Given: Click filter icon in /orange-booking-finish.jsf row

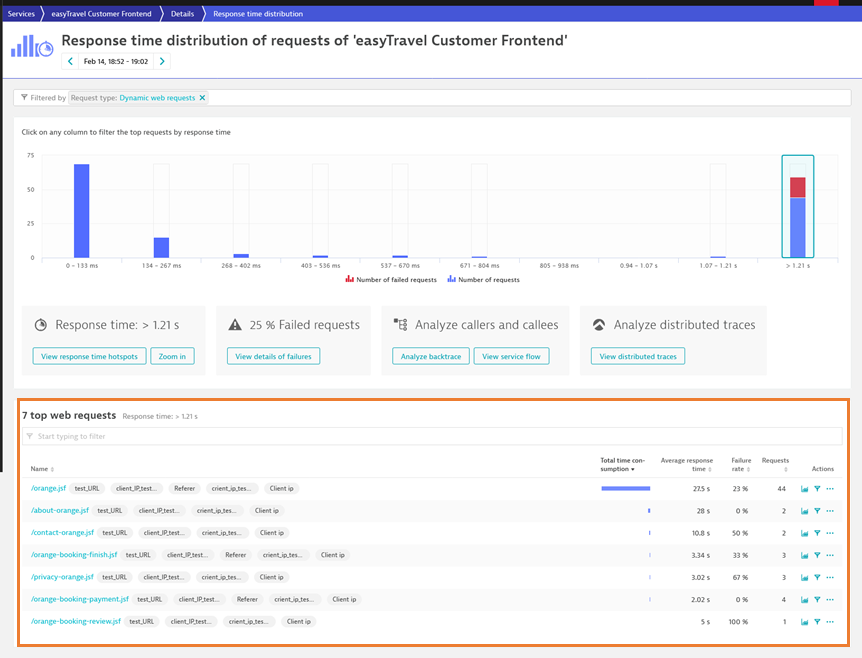Looking at the screenshot, I should 817,555.
